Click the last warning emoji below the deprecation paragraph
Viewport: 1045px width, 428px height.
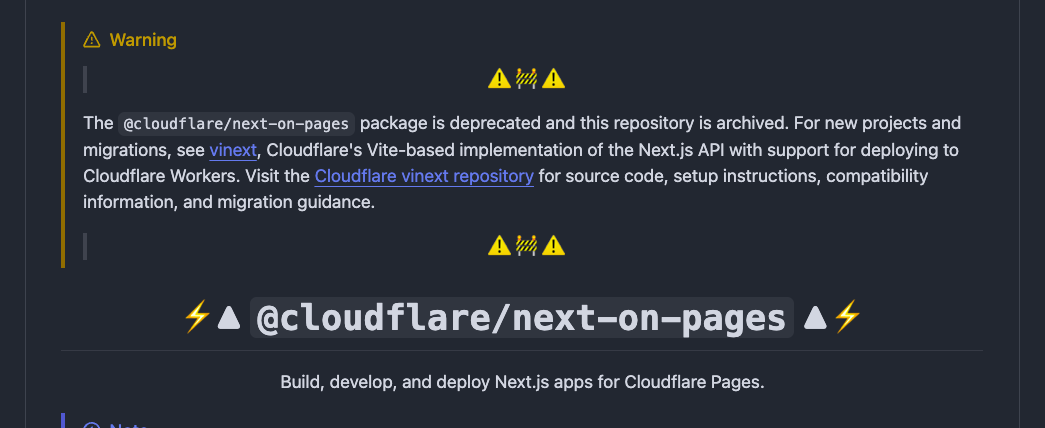[x=553, y=246]
